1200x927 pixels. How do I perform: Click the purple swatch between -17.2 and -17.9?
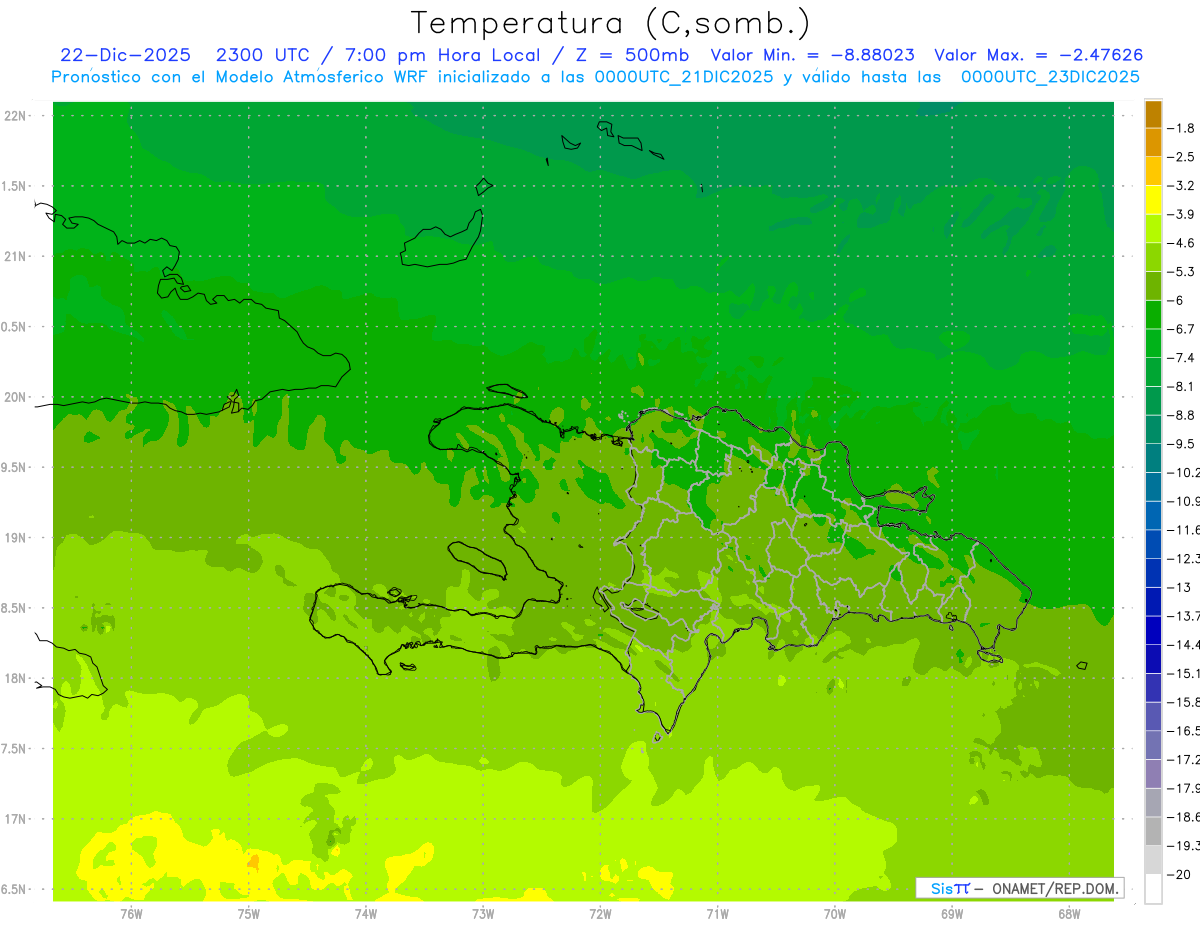[x=1153, y=774]
